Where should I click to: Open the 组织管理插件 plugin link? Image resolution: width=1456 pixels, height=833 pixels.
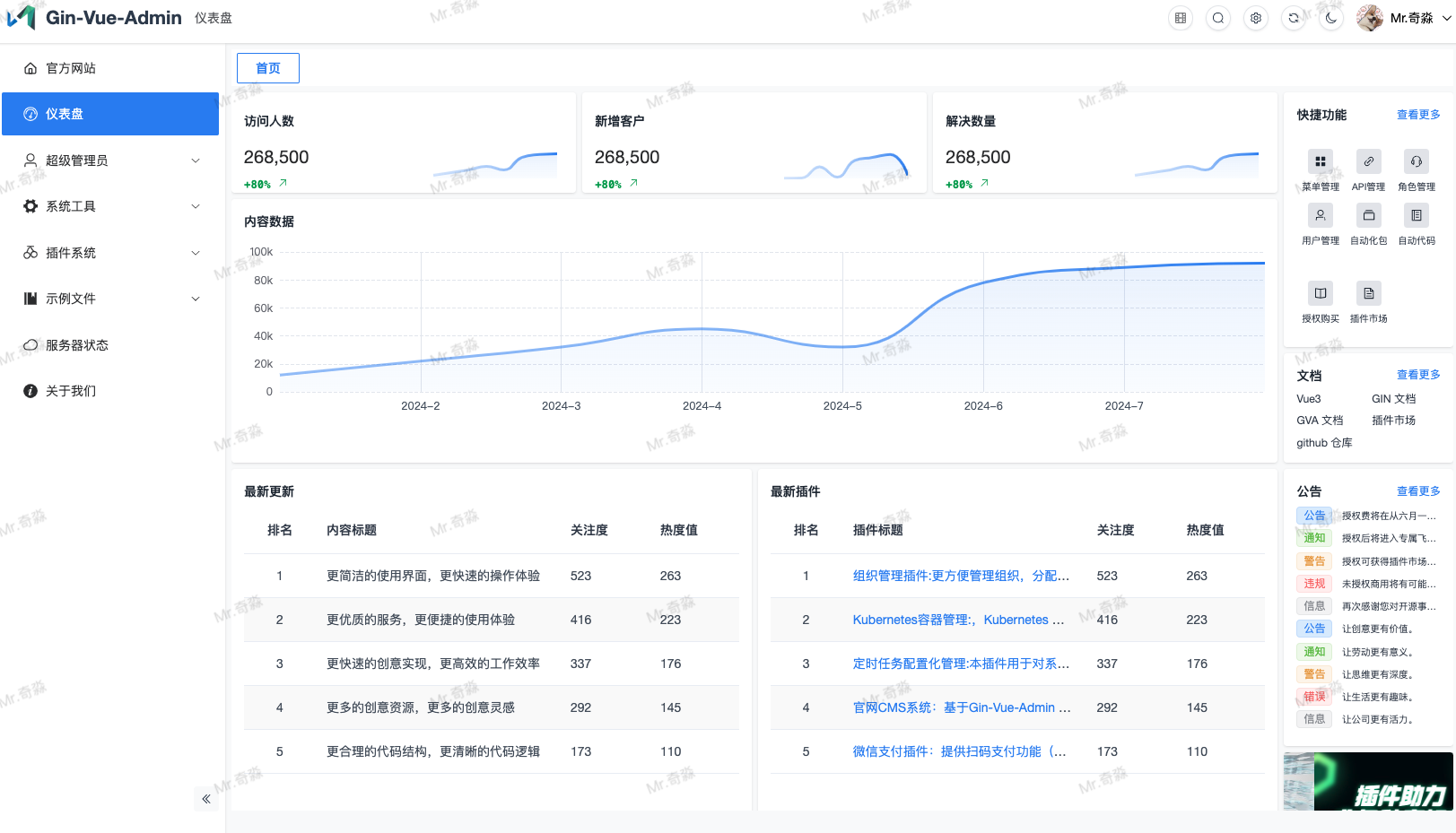point(960,576)
